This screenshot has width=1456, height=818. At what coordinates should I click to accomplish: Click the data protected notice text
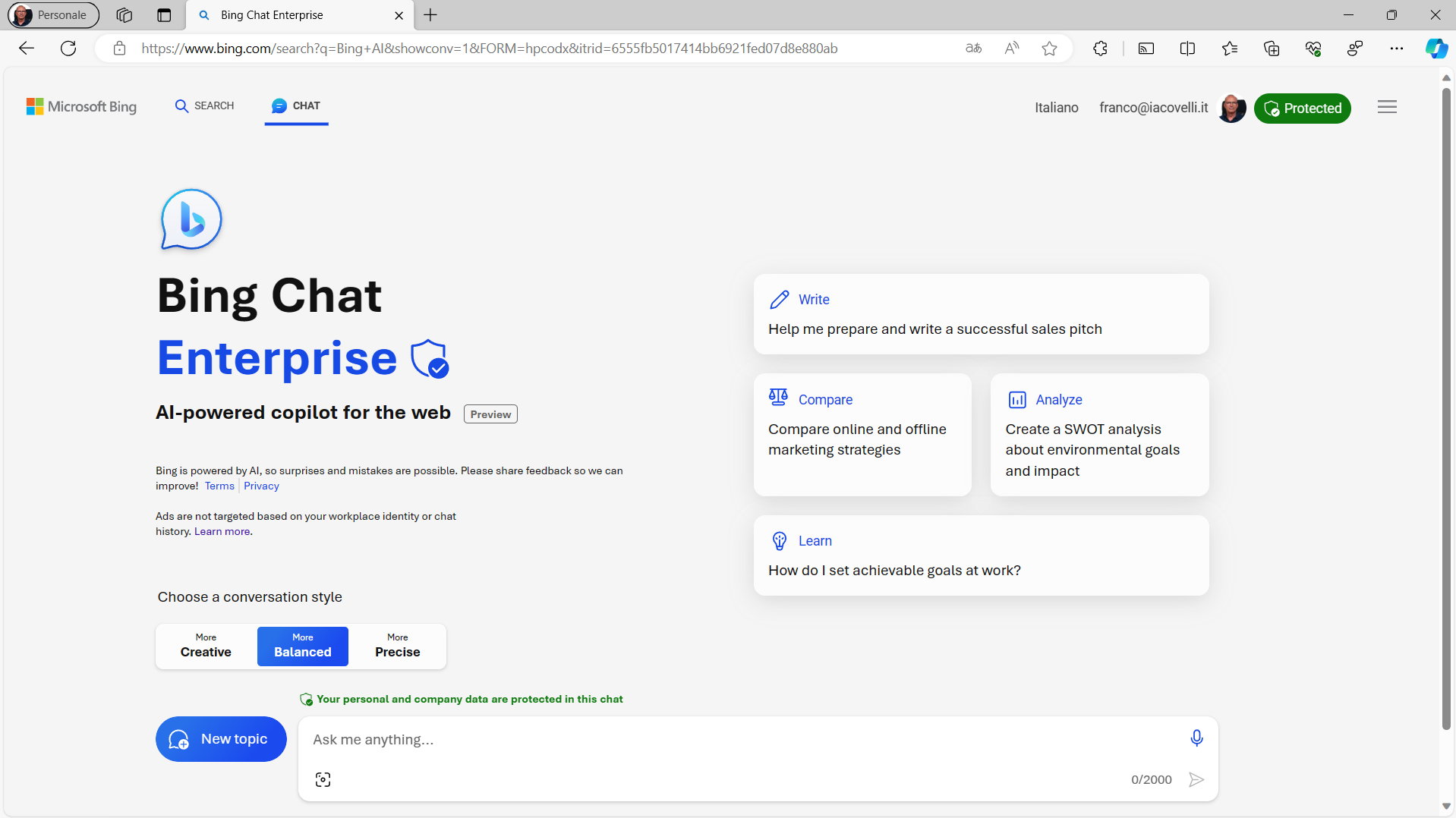pyautogui.click(x=469, y=699)
